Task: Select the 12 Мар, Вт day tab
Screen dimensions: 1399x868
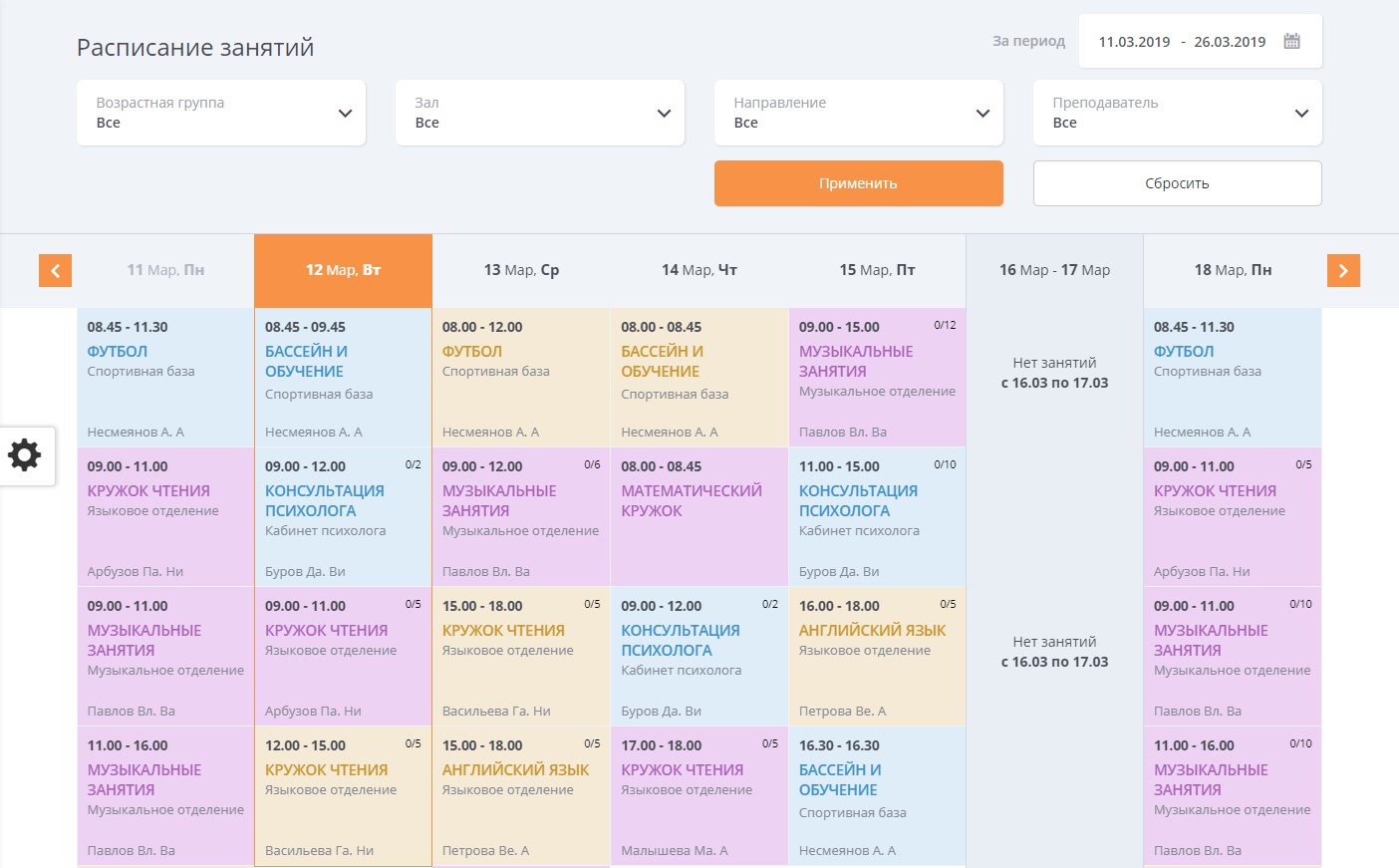Action: (x=343, y=270)
